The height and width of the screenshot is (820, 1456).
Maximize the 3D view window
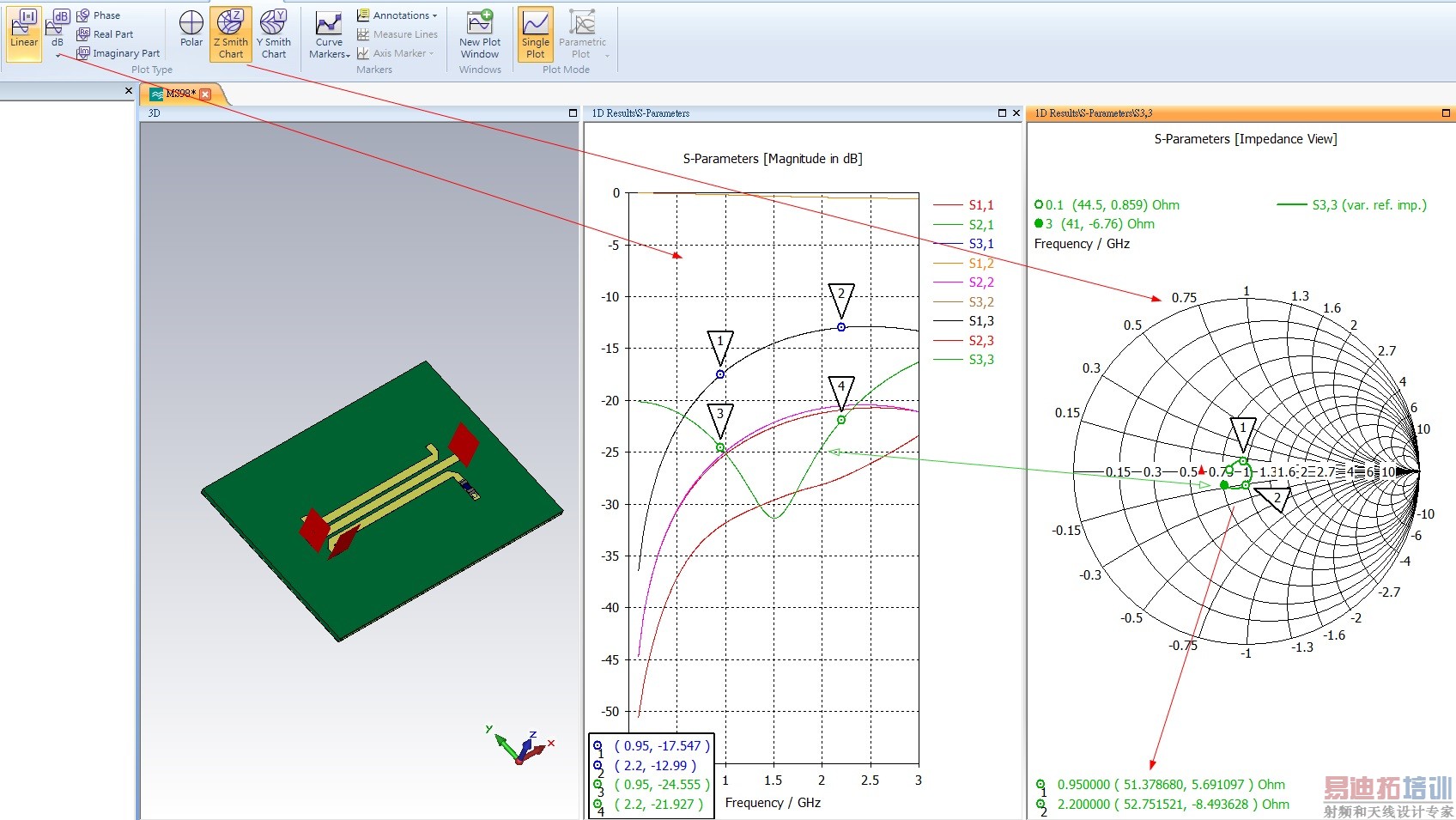click(573, 113)
